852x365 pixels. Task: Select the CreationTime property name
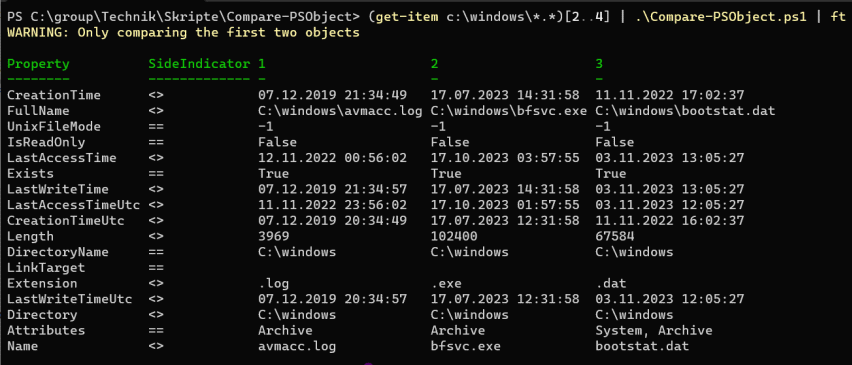click(54, 95)
